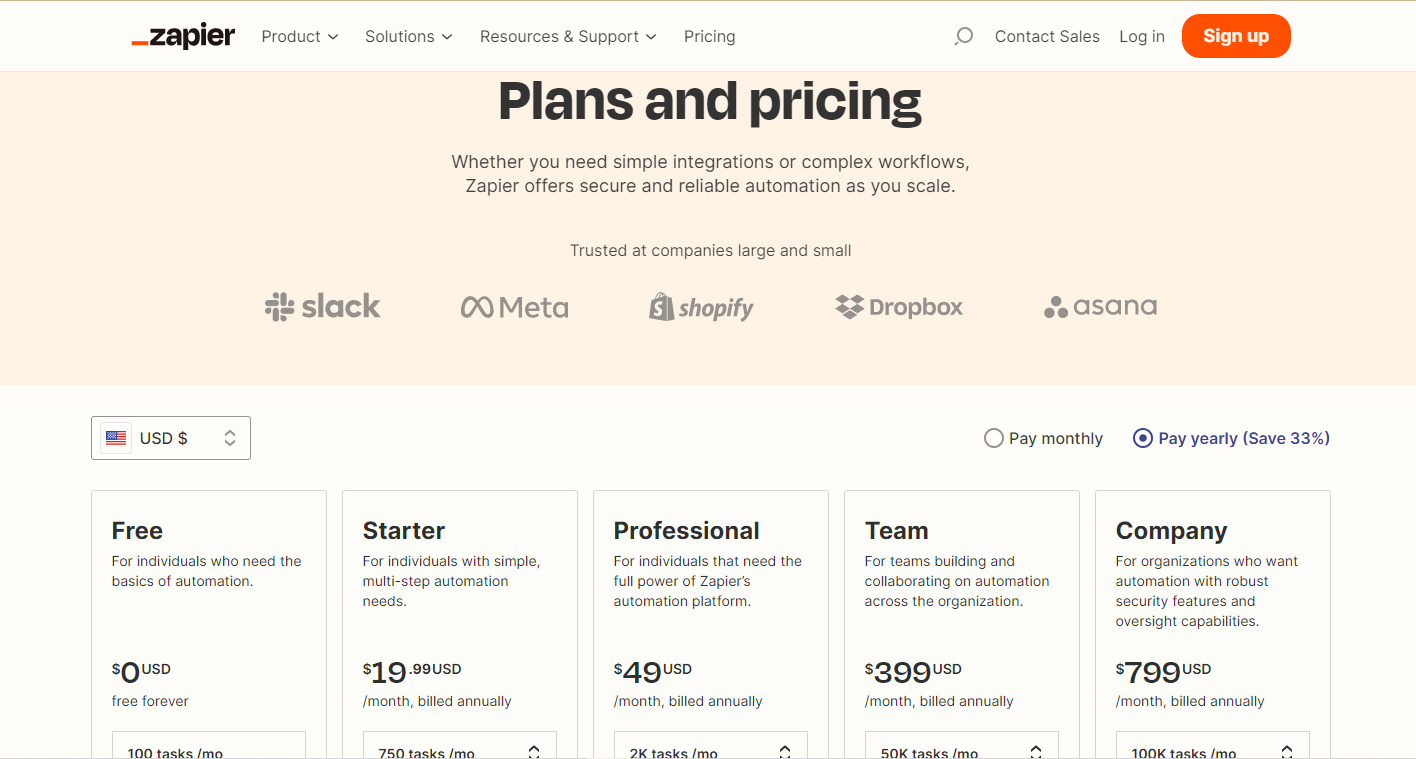Click the Log in link
Screen dimensions: 1416x759
click(x=1142, y=36)
